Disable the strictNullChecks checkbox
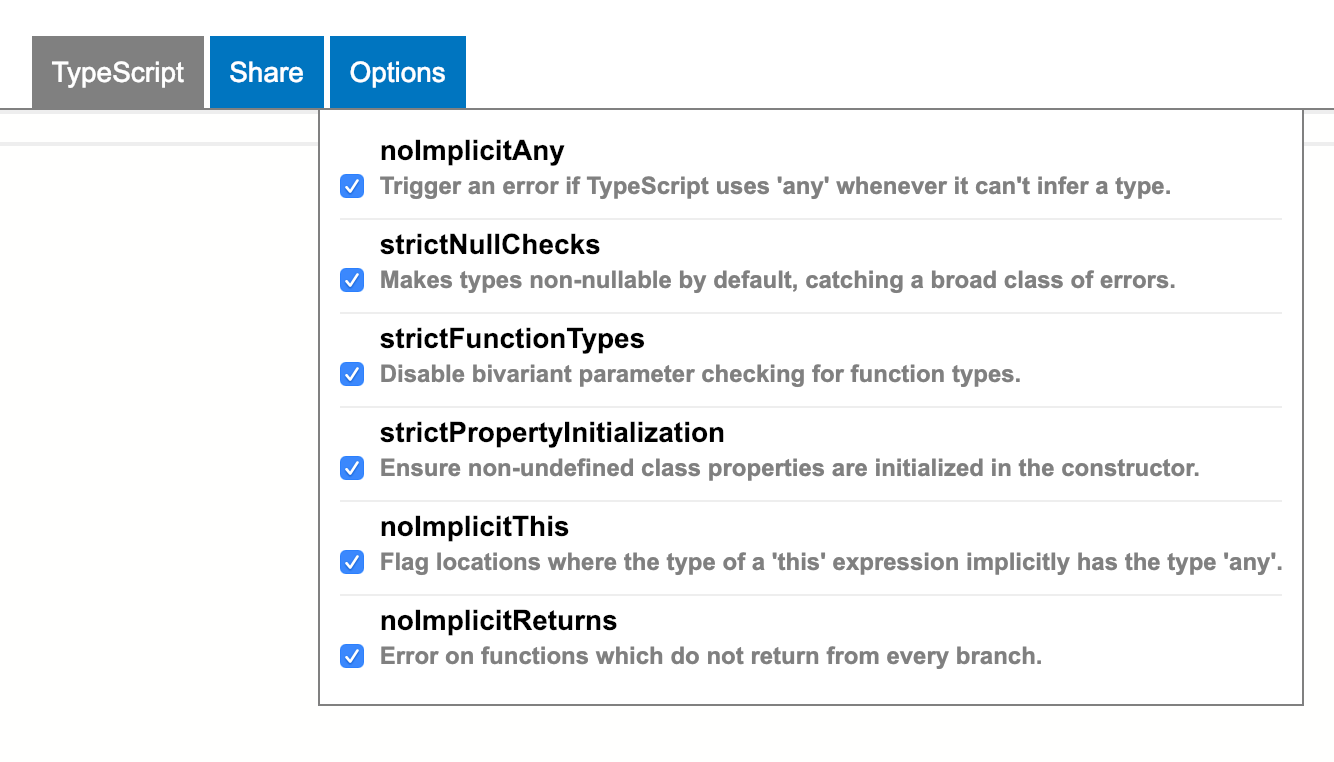Image resolution: width=1334 pixels, height=762 pixels. (352, 280)
